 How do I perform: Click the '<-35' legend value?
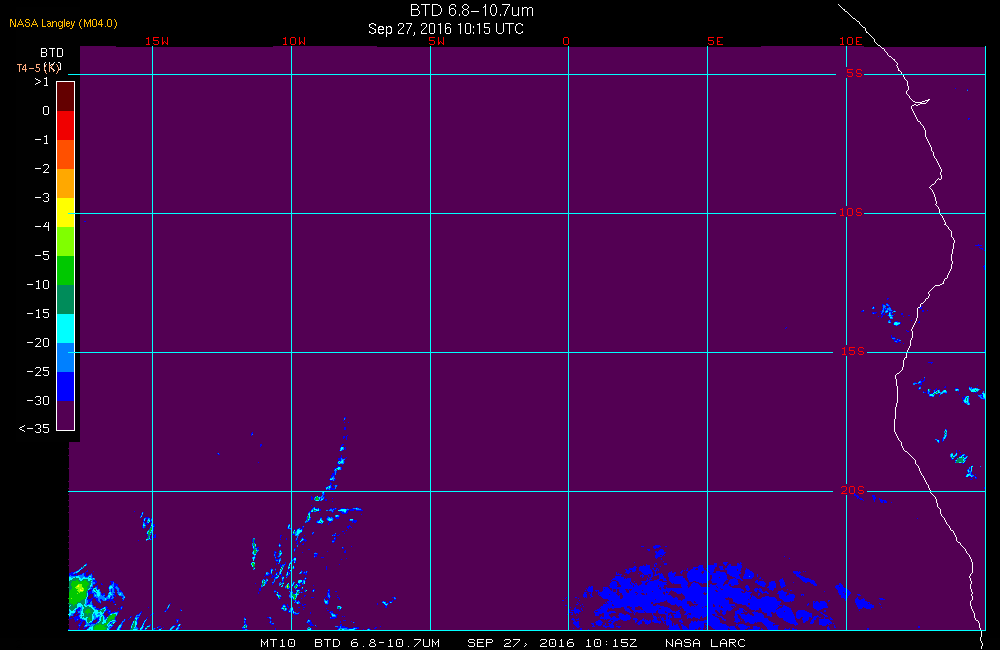coord(34,429)
